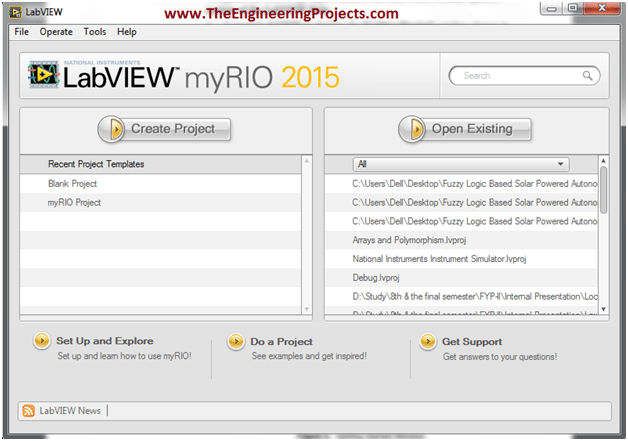The height and width of the screenshot is (441, 628).
Task: Click the templates list scrollbar up arrow
Action: click(x=307, y=161)
